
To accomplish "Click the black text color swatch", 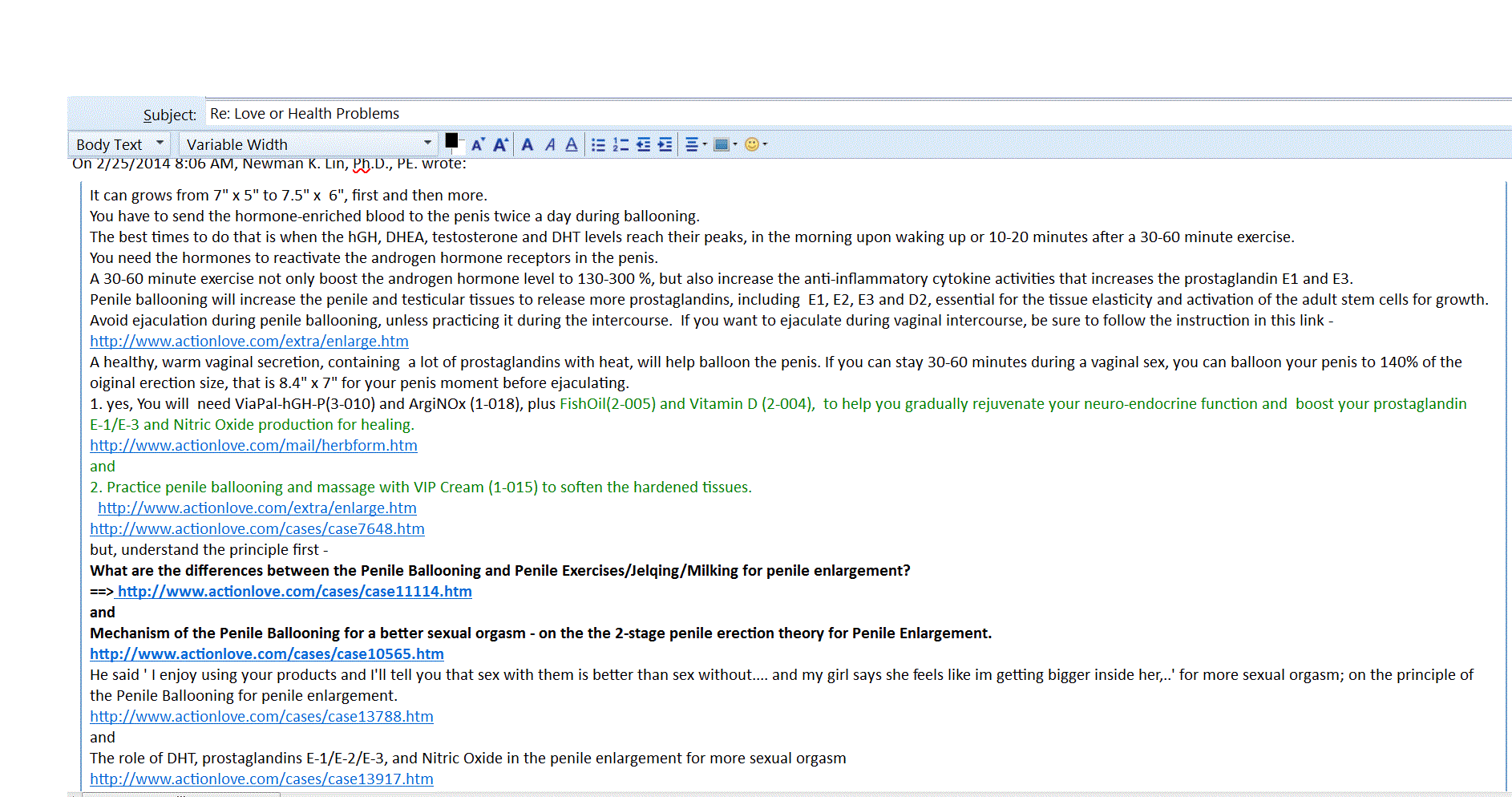I will (x=451, y=140).
